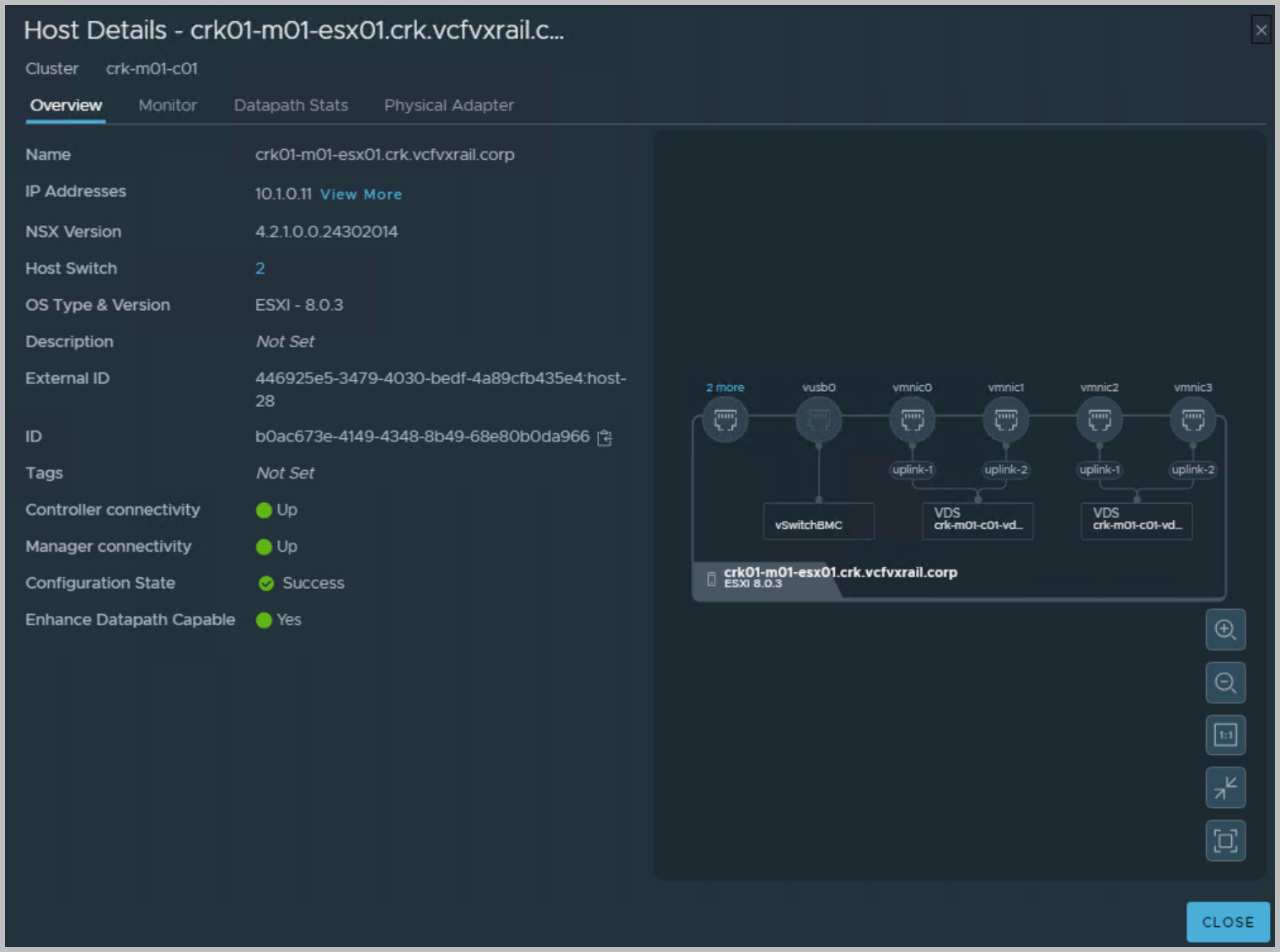
Task: Switch to the Overview tab
Action: pyautogui.click(x=66, y=105)
